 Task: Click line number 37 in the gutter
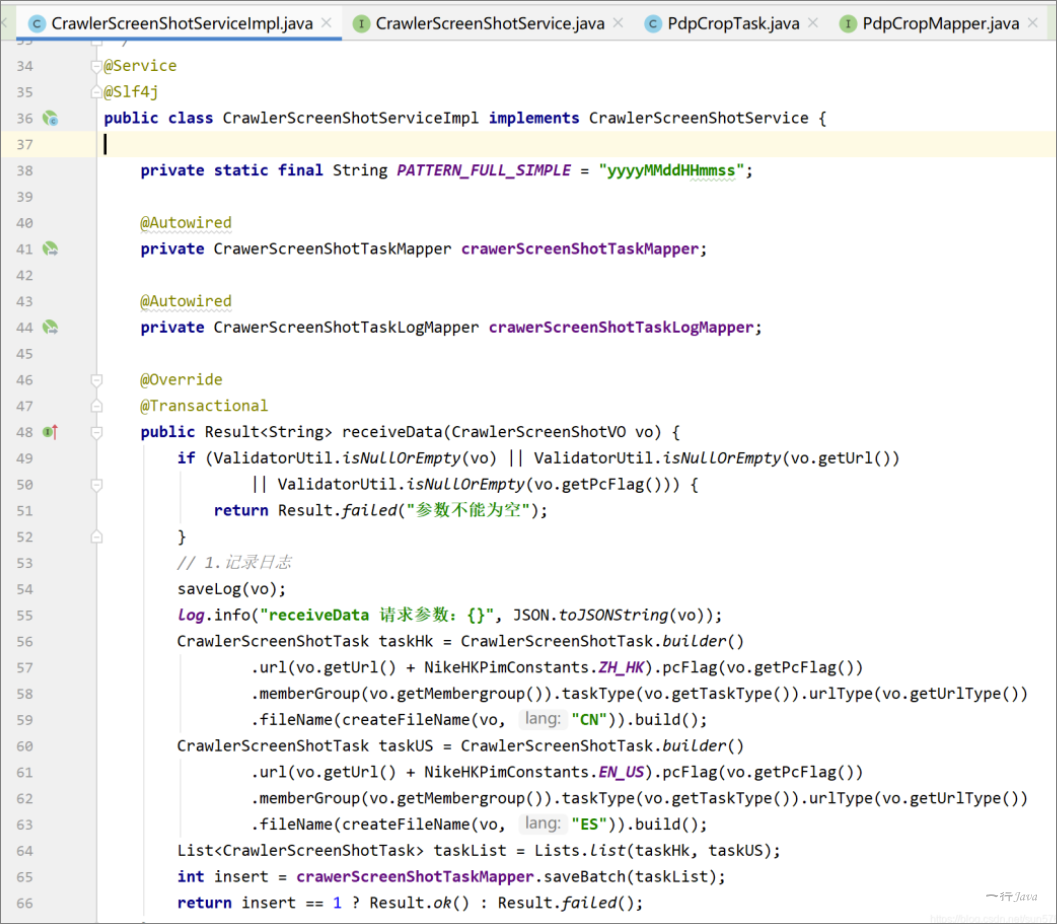pos(25,145)
